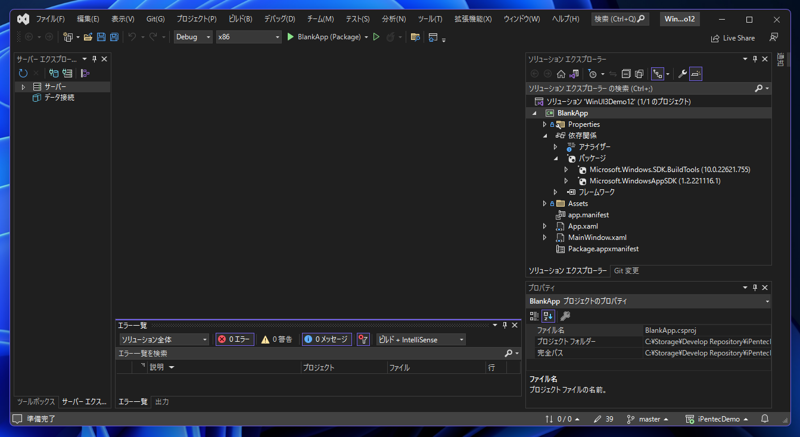Click Connect to Database icon in Server Explorer
This screenshot has width=800, height=437.
[54, 73]
